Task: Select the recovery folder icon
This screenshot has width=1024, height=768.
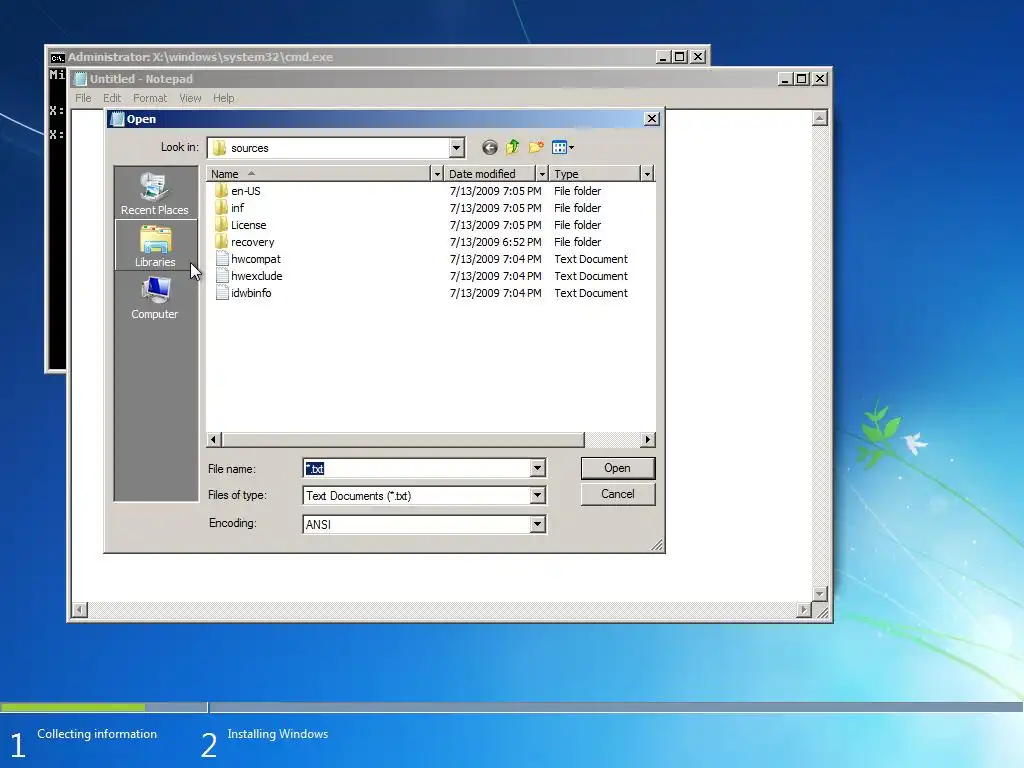Action: pos(221,242)
